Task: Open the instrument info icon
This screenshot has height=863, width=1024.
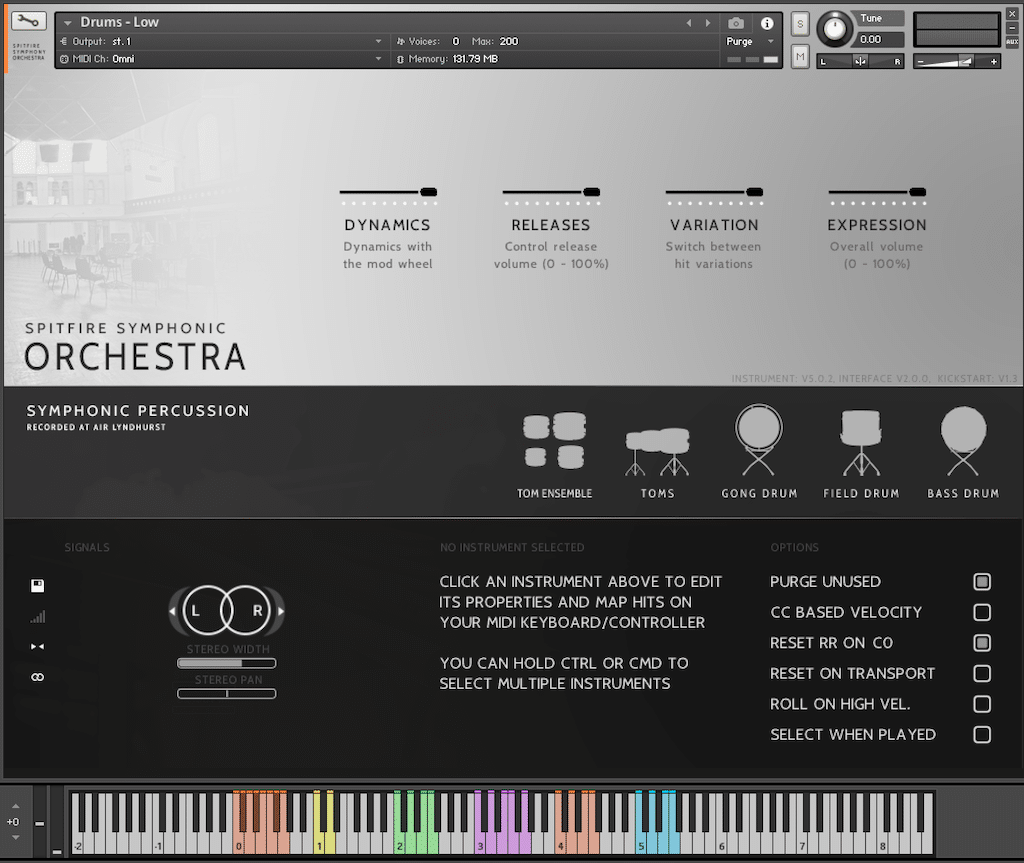Action: coord(767,24)
